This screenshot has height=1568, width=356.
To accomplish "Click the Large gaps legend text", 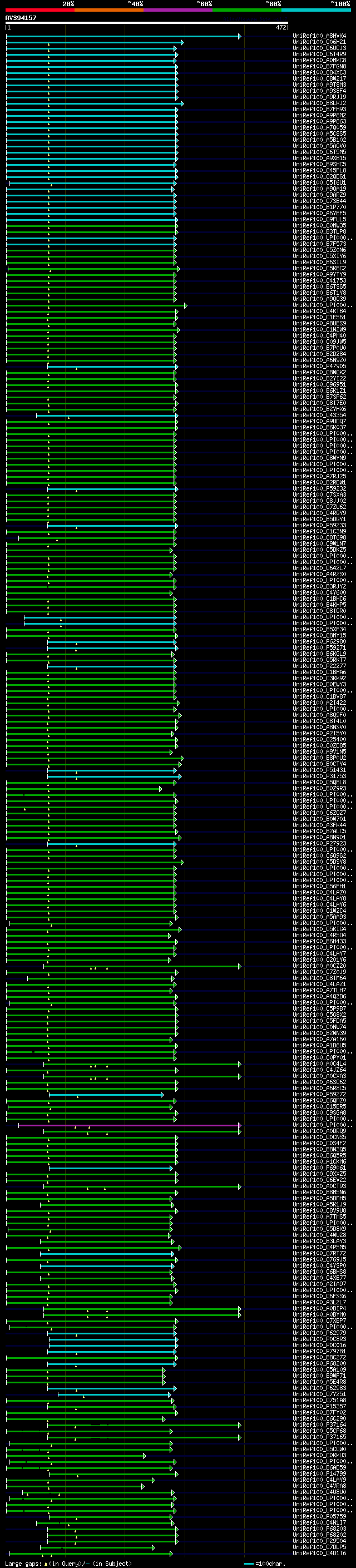I will 67,1564.
